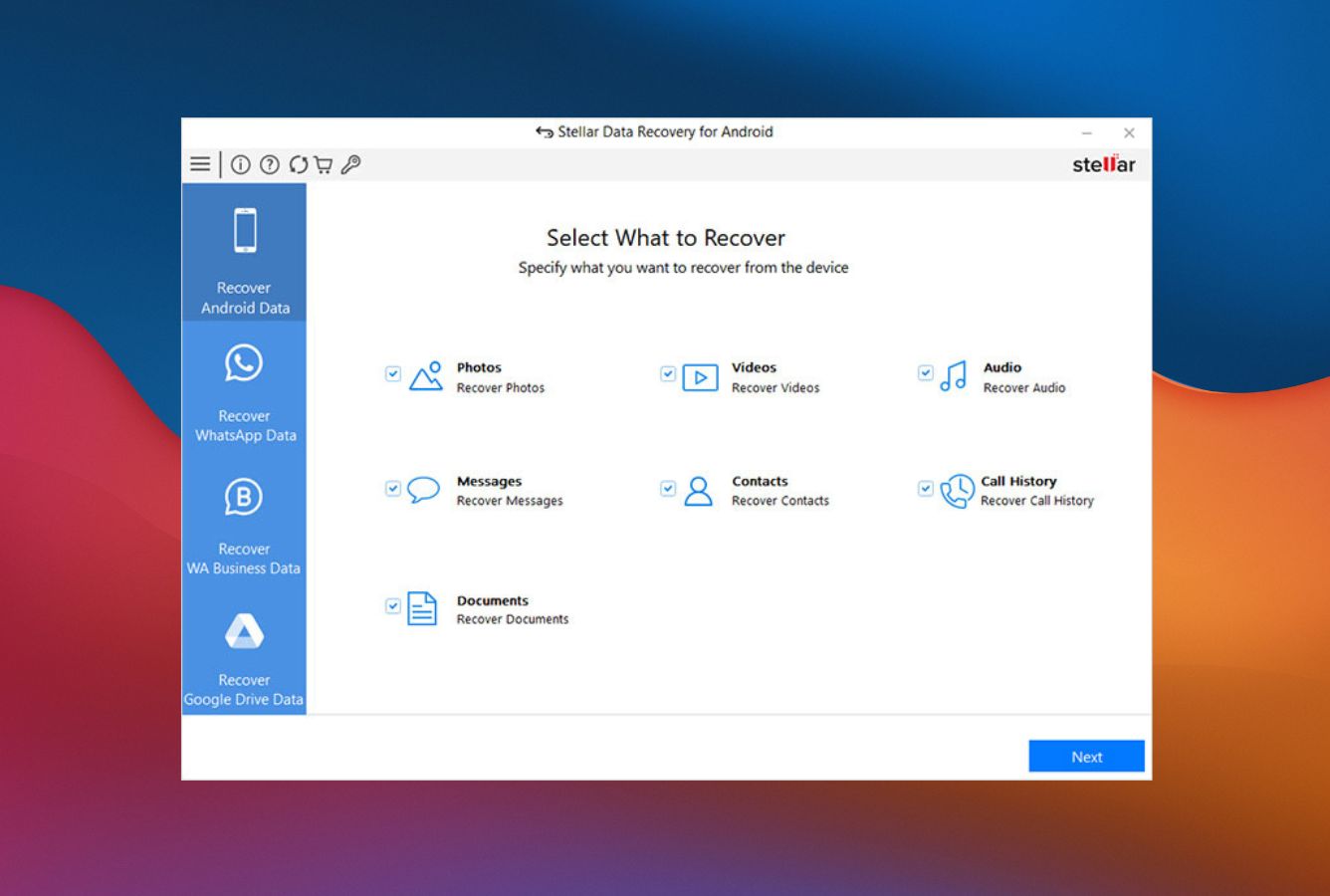Close the Stellar Data Recovery window
Screen dimensions: 1330x896
click(1129, 133)
